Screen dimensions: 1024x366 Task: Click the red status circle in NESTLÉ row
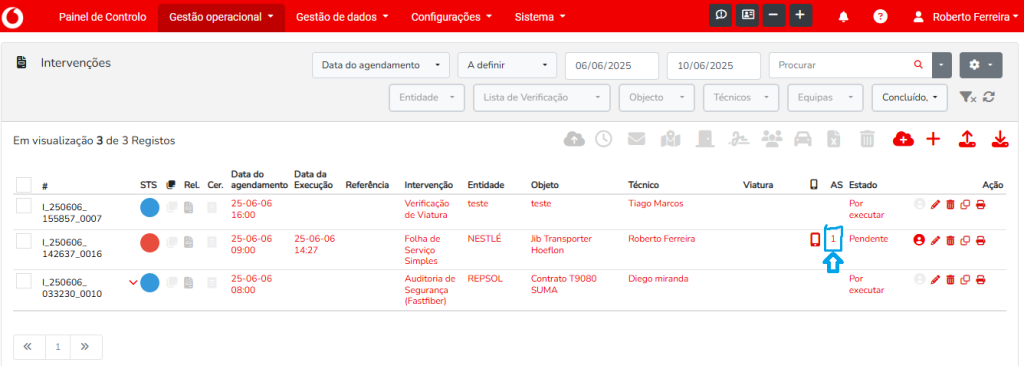tap(150, 242)
